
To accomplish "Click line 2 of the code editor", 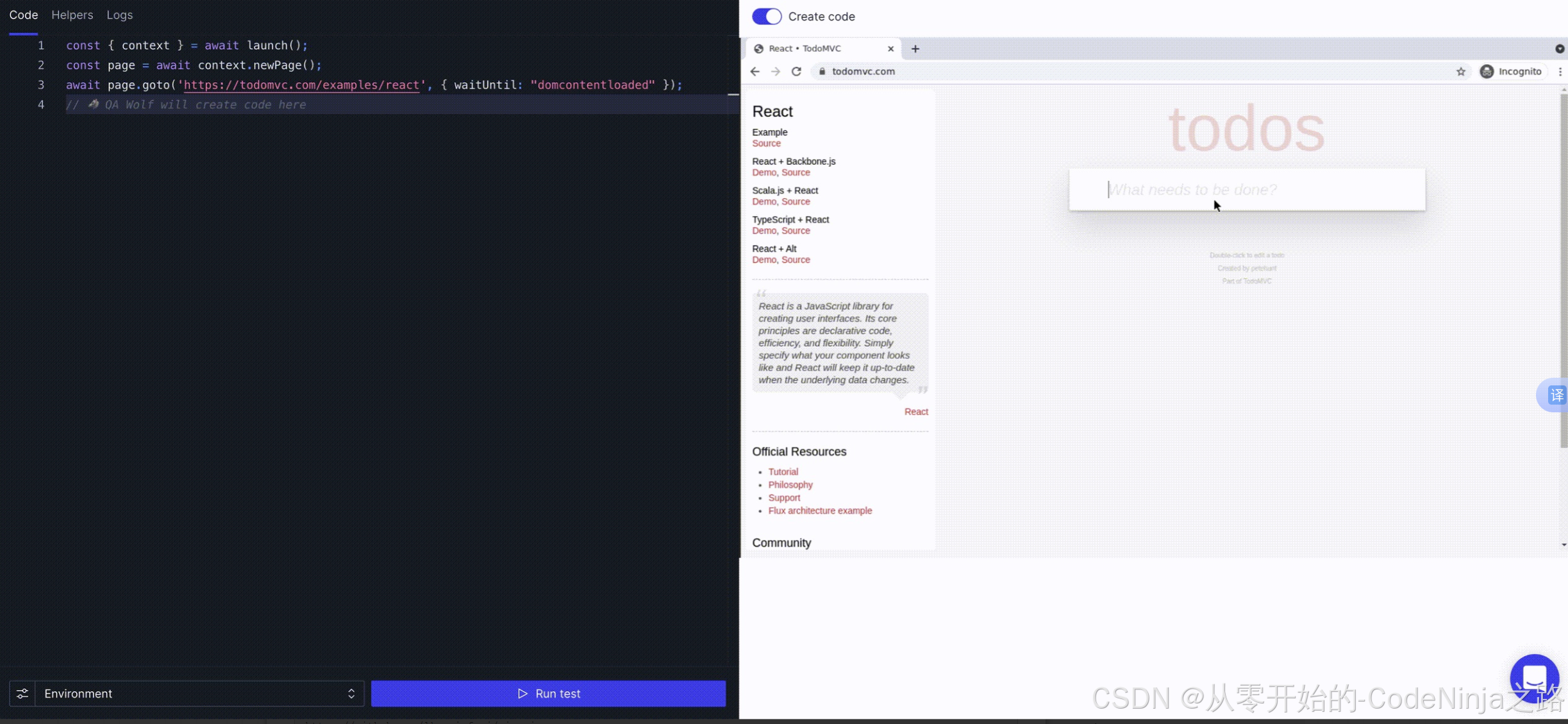I will pyautogui.click(x=194, y=65).
